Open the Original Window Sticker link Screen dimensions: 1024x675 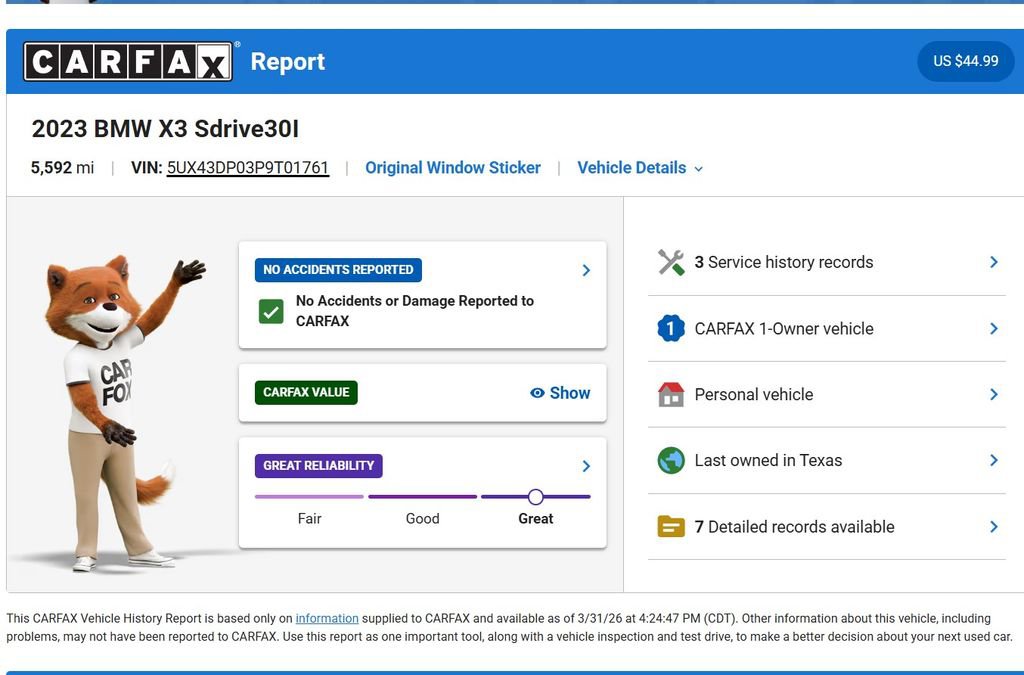(x=453, y=167)
